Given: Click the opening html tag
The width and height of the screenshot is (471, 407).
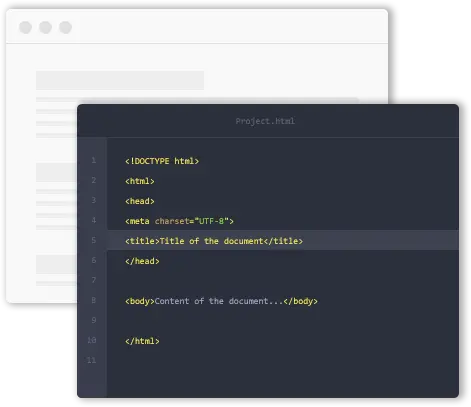Looking at the screenshot, I should [140, 181].
